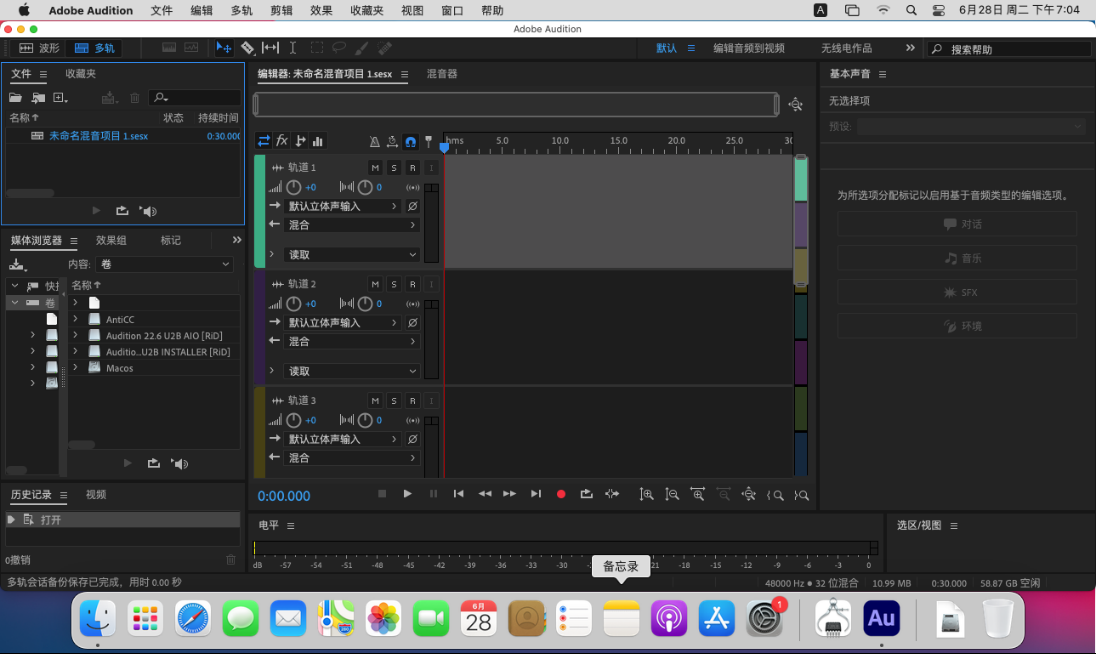
Task: Show the EQ track view
Action: tap(318, 141)
